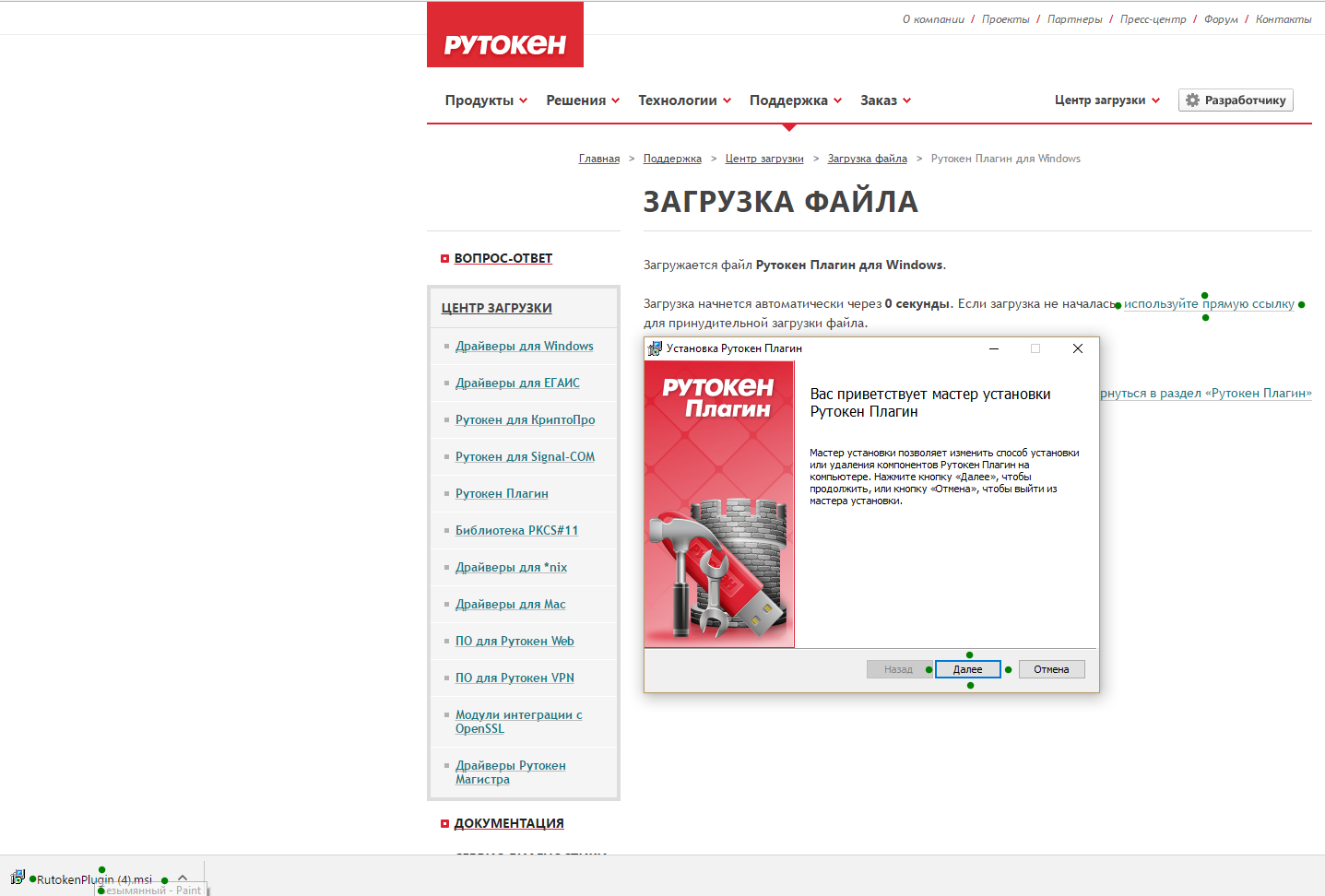Click Далее in the installer wizard

click(x=968, y=669)
